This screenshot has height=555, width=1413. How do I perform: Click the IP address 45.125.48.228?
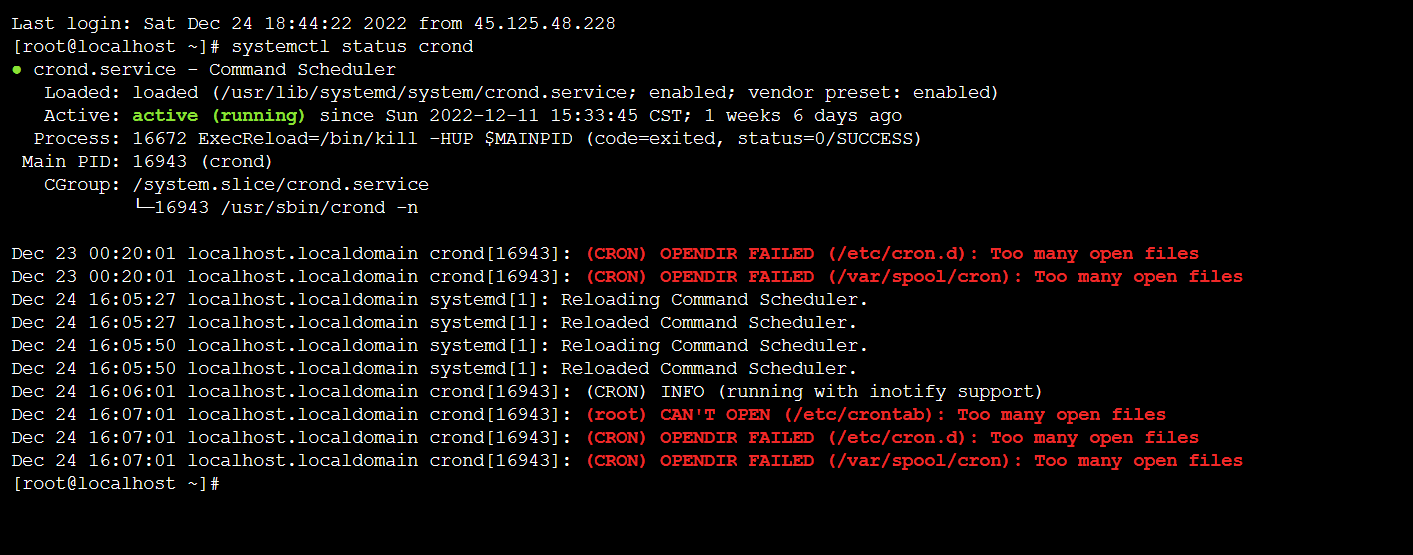point(538,23)
